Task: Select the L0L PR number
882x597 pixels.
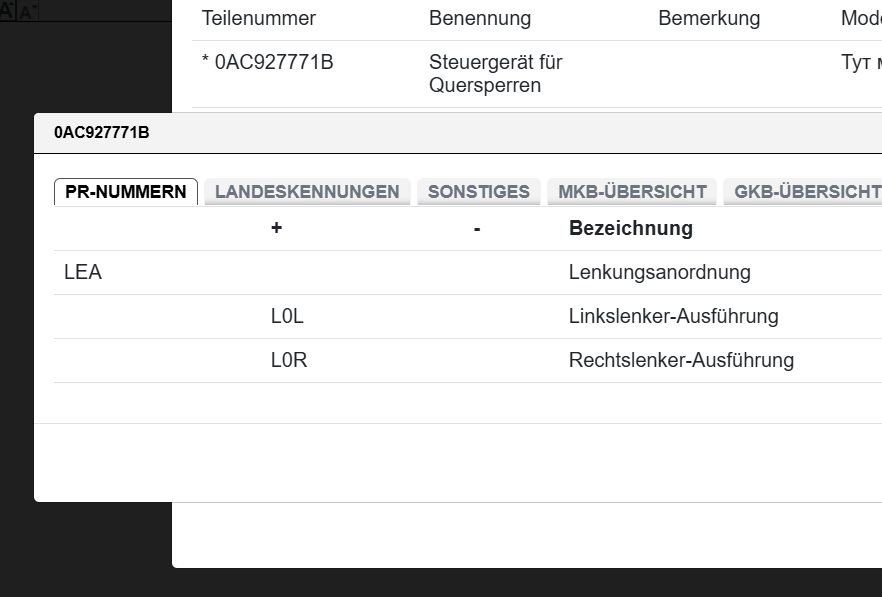Action: 287,316
